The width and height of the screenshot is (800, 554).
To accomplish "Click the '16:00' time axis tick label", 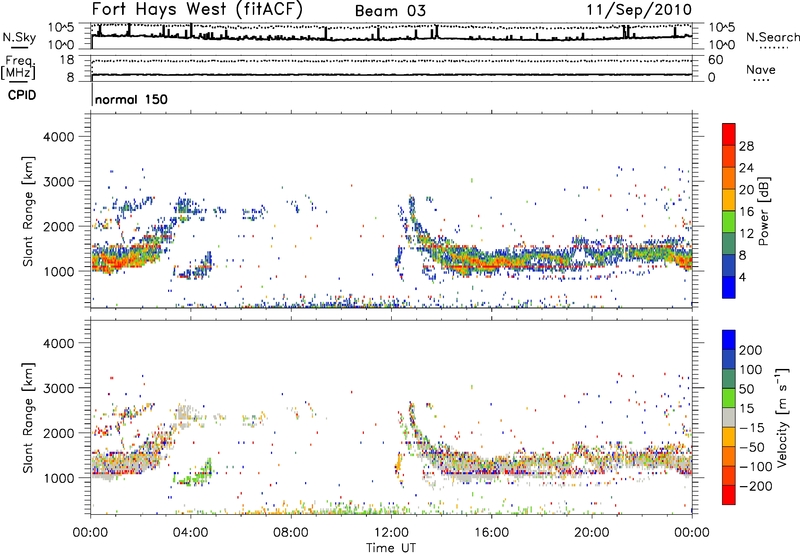I will coord(491,533).
